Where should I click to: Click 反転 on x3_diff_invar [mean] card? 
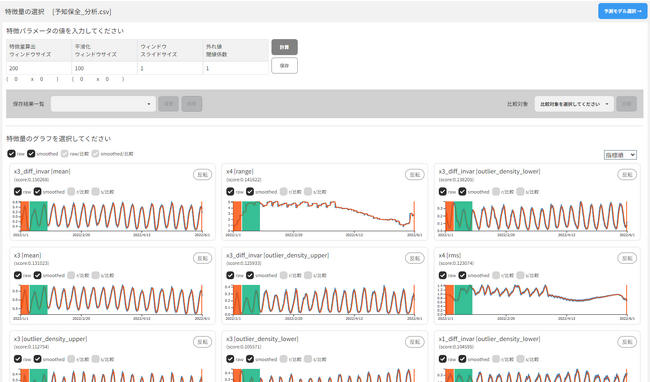(x=203, y=175)
